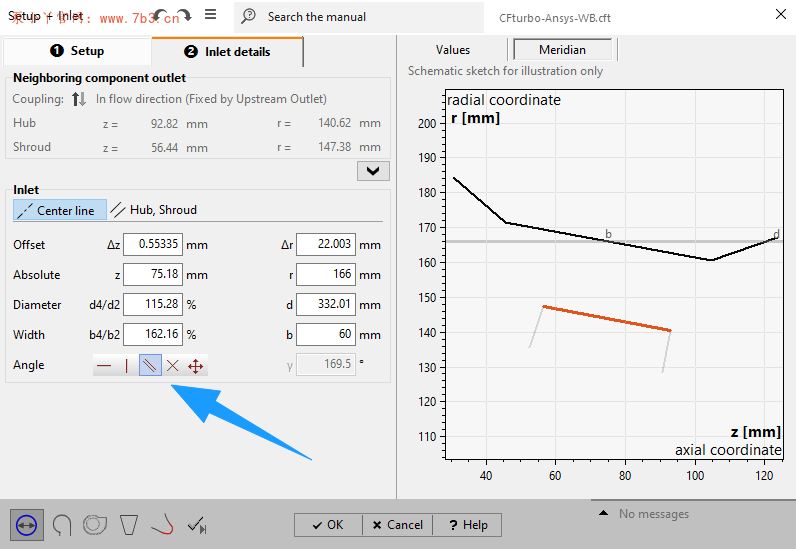Click the Cancel button
Image resolution: width=796 pixels, height=549 pixels.
click(397, 525)
